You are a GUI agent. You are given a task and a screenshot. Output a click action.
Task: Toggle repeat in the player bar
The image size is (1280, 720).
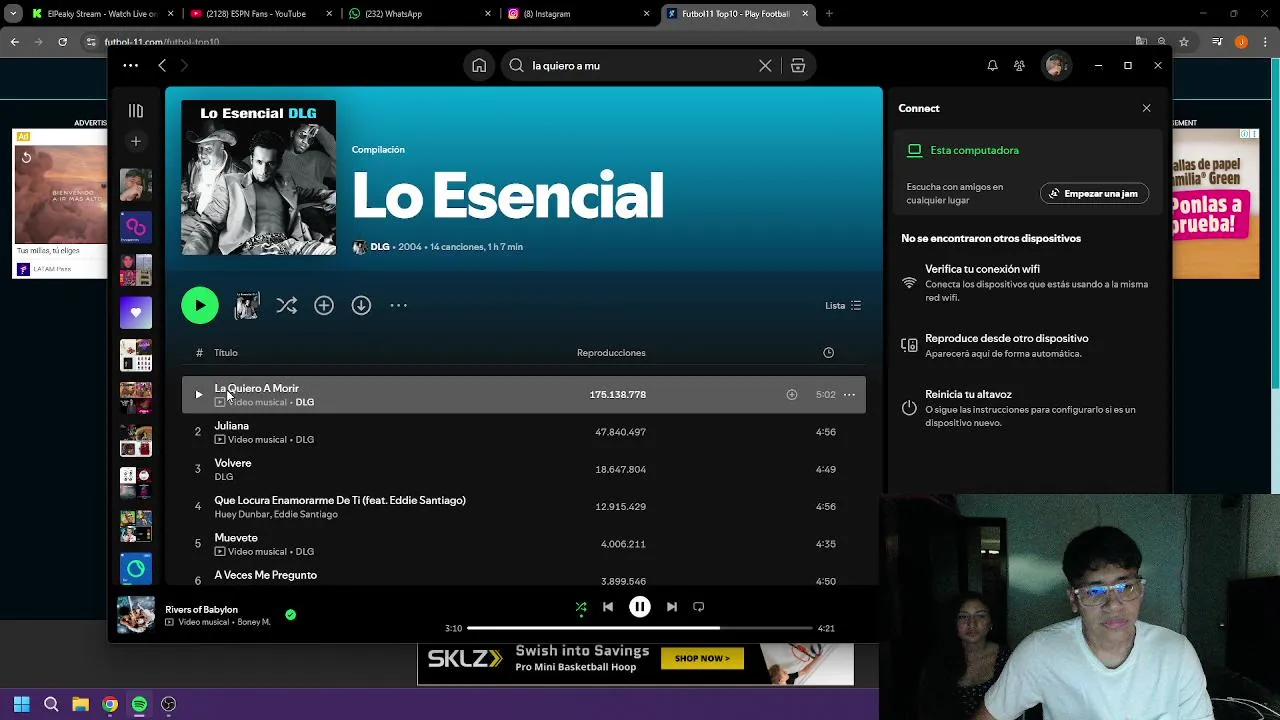(x=699, y=607)
